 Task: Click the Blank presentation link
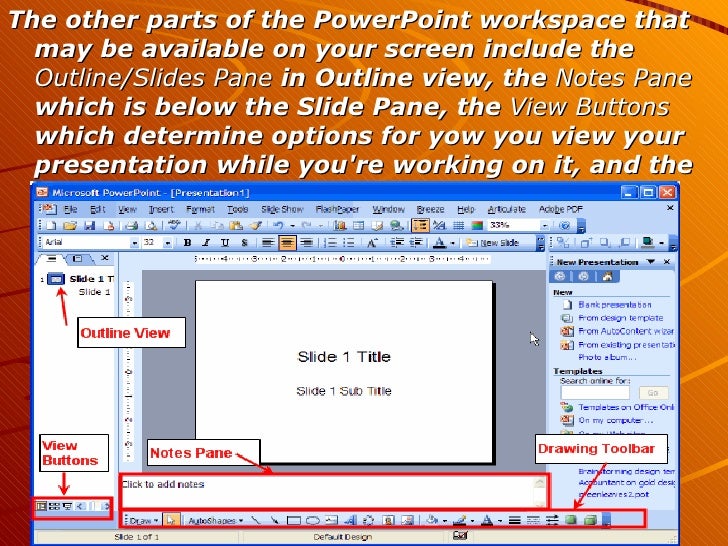615,305
